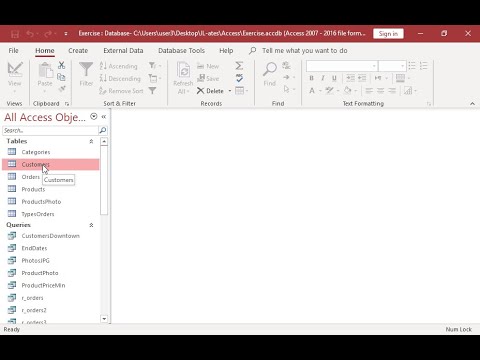
Task: Toggle Bold formatting
Action: 311,78
